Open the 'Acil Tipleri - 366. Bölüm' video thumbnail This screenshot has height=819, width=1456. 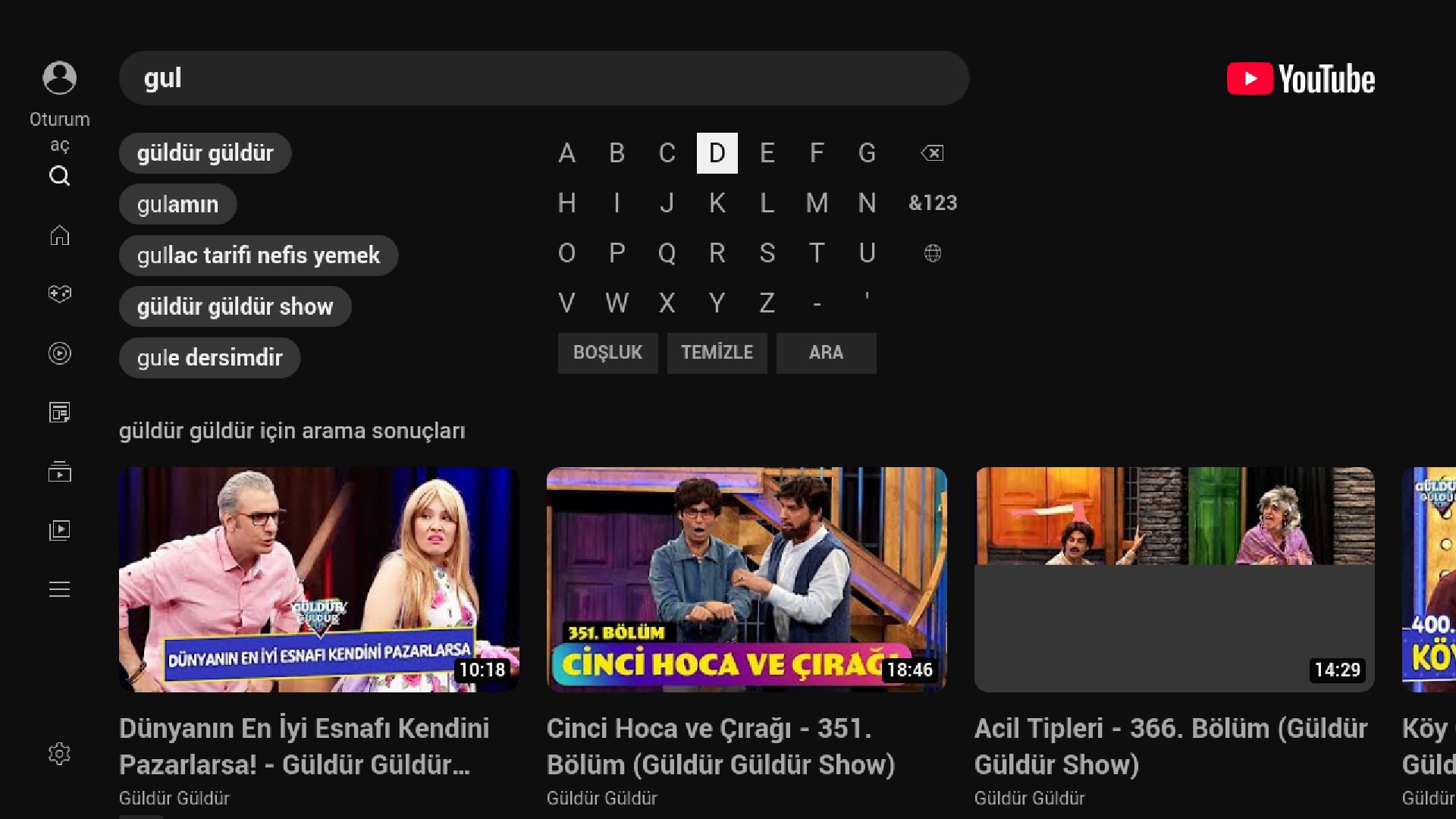(1175, 579)
